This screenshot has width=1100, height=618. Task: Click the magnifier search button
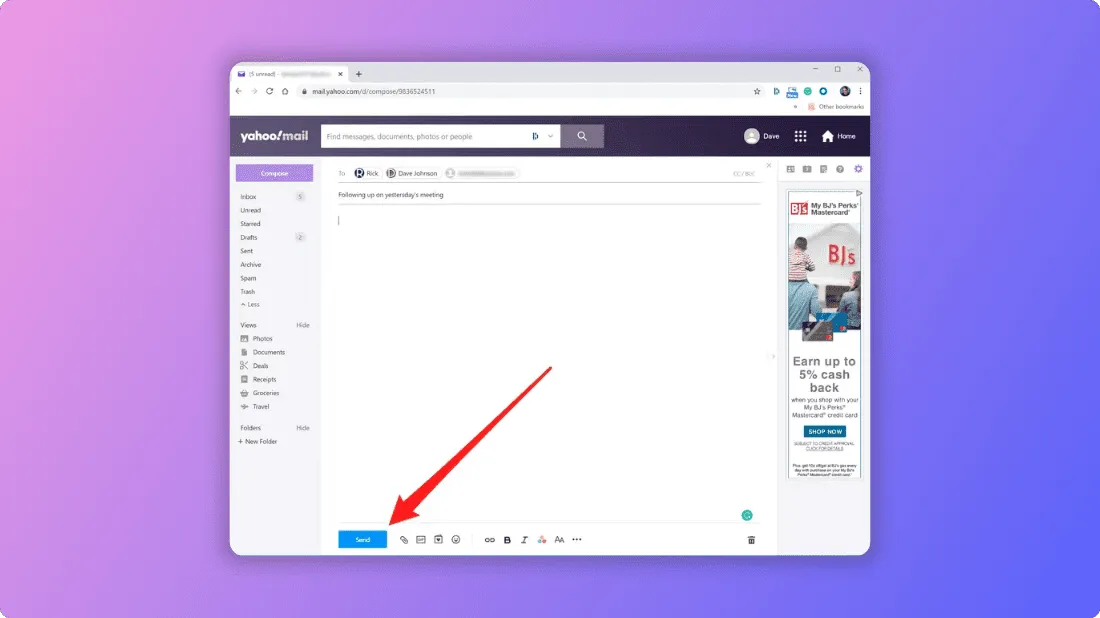(582, 136)
